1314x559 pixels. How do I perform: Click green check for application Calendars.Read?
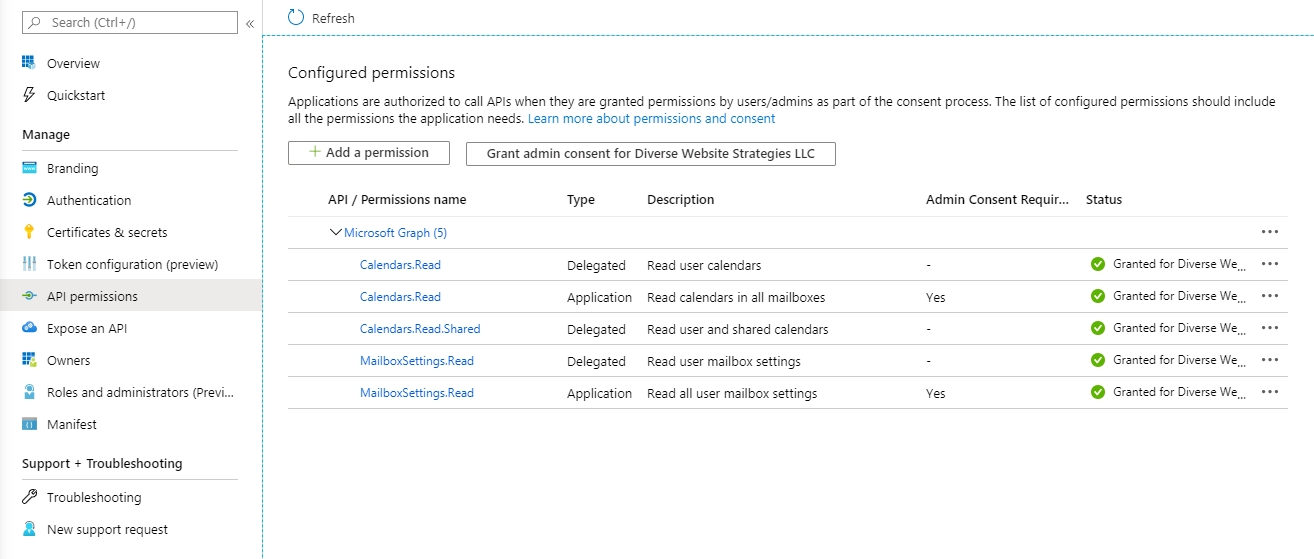click(1098, 296)
